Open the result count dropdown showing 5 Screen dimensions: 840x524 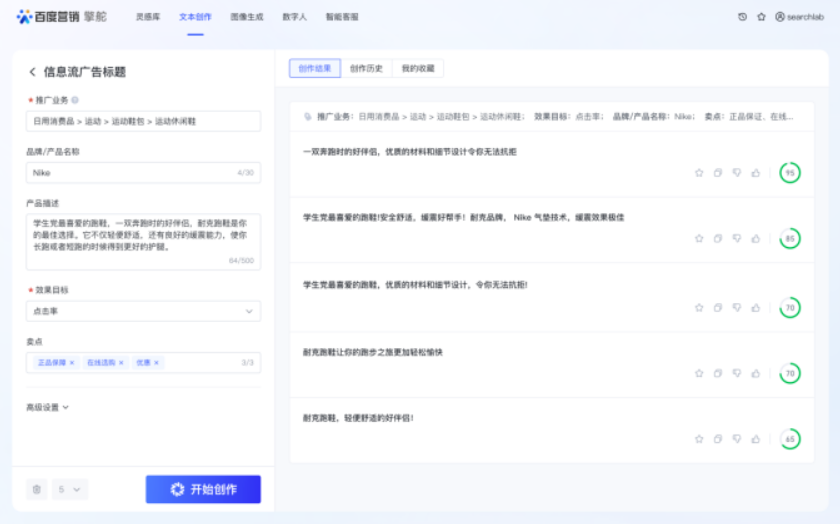point(72,489)
